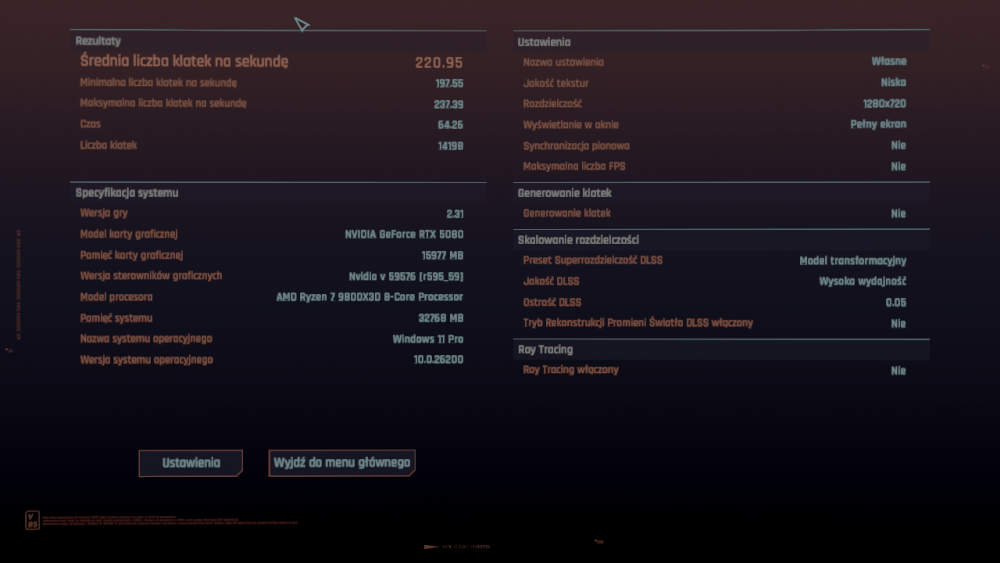Click the Model procesora label

(116, 297)
